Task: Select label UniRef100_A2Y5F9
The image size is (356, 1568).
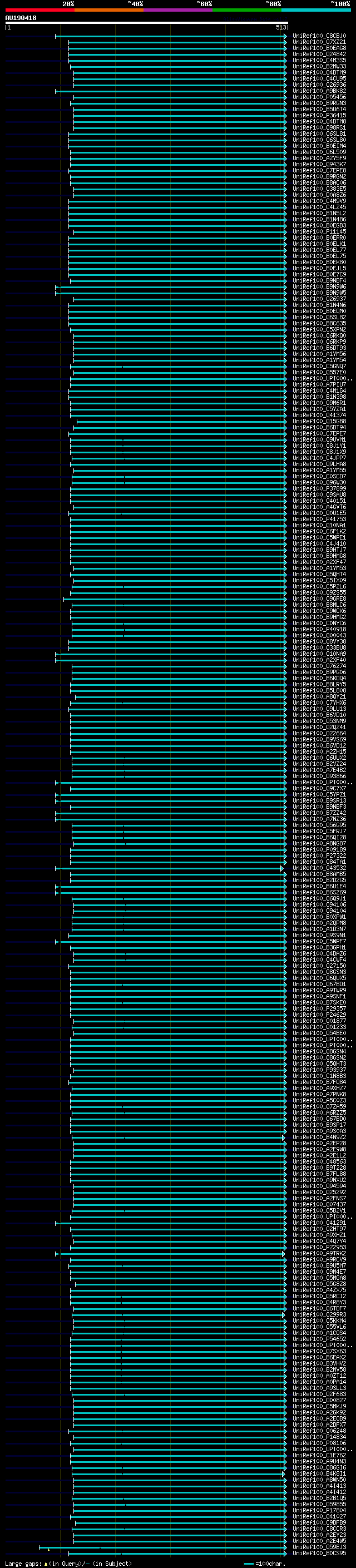Action: (x=319, y=159)
